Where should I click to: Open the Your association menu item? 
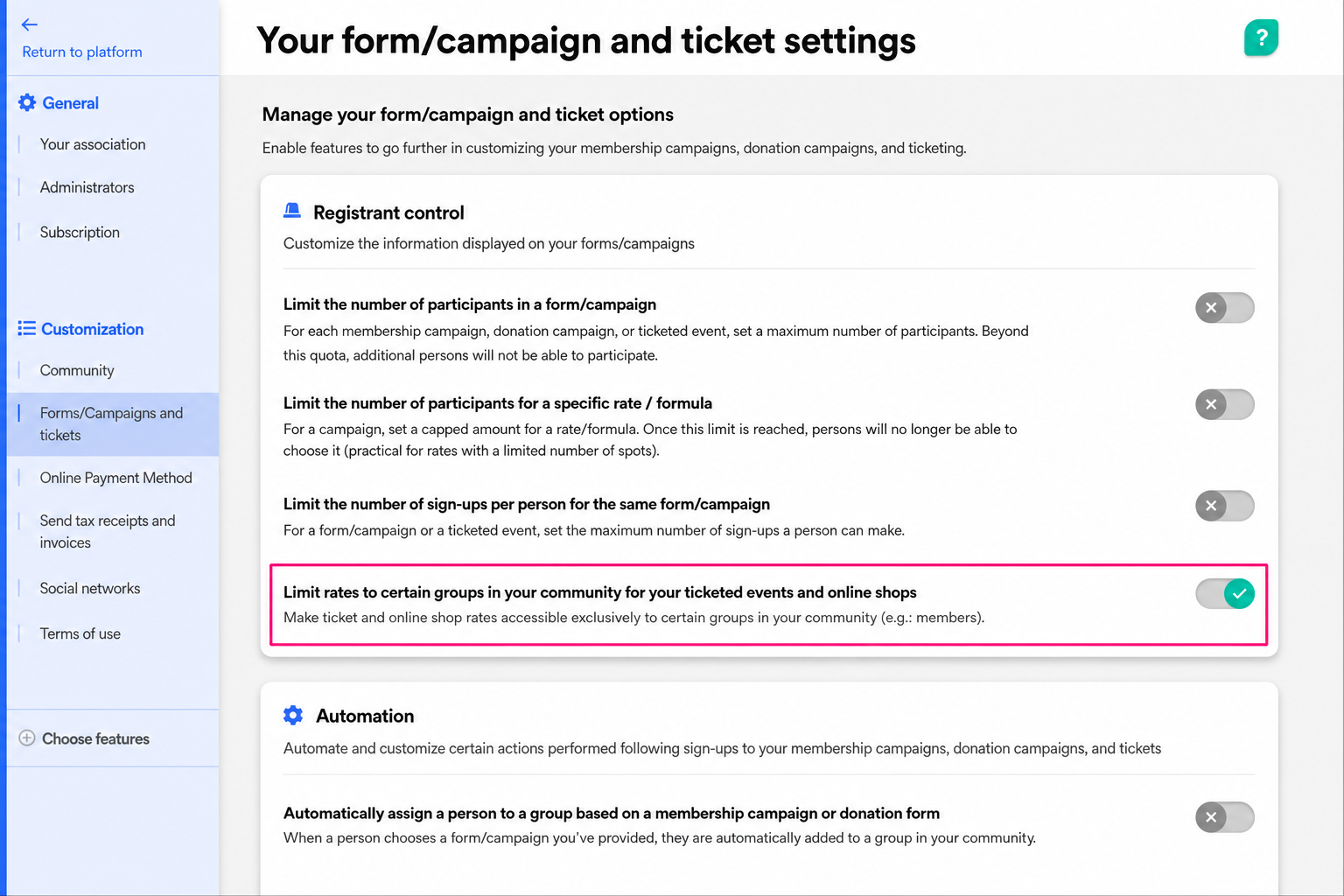tap(93, 144)
